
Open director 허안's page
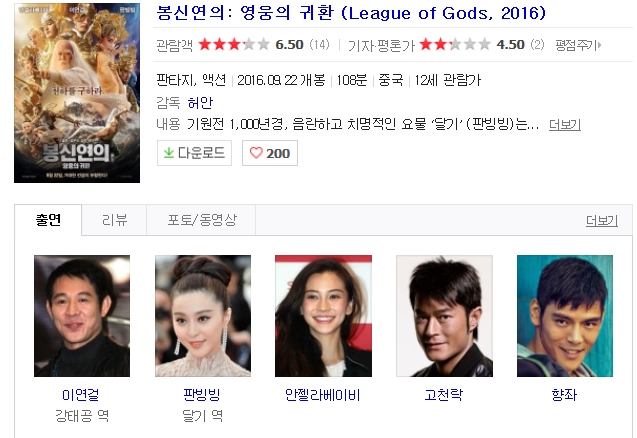pyautogui.click(x=200, y=102)
